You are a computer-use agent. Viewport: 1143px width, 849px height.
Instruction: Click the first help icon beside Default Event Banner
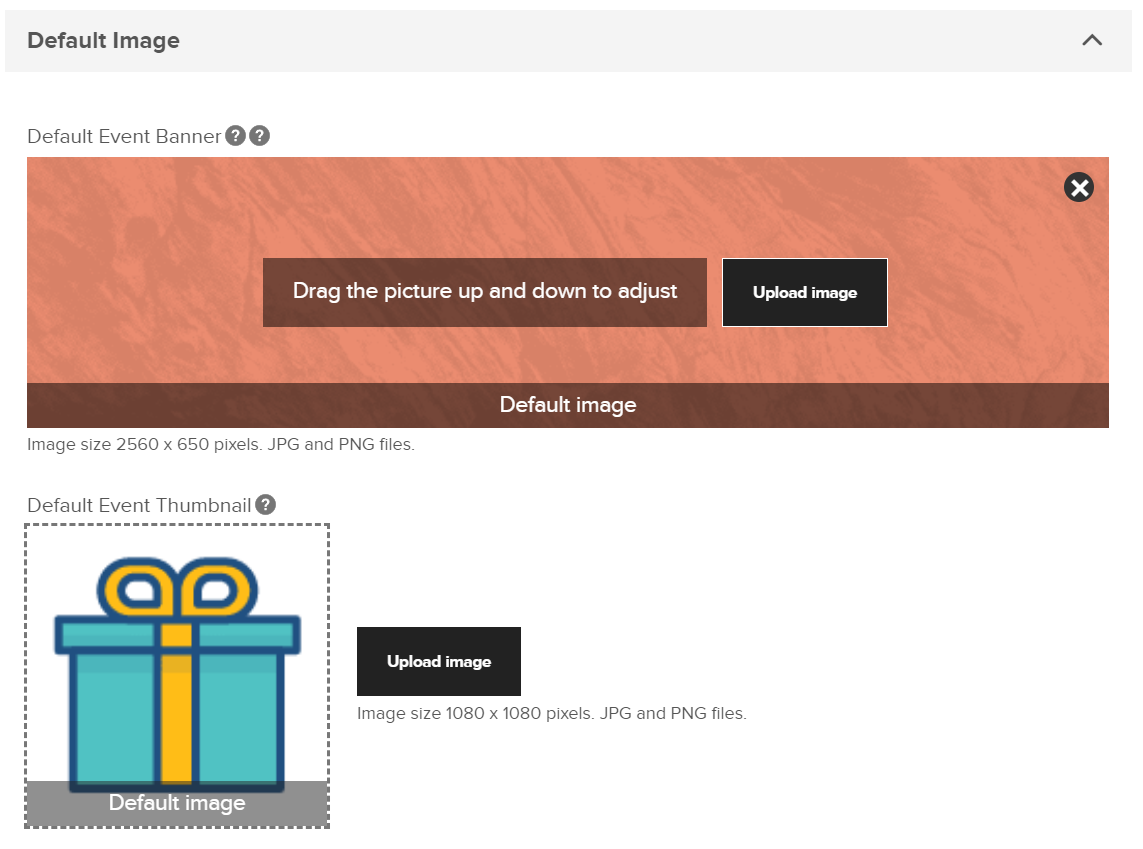[x=235, y=136]
